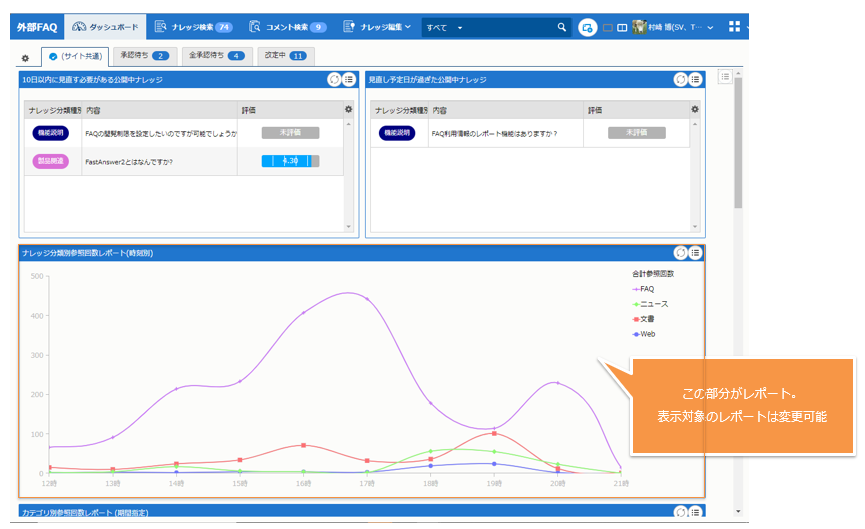This screenshot has height=529, width=865.
Task: Click the apps grid icon in header
Action: click(x=735, y=27)
